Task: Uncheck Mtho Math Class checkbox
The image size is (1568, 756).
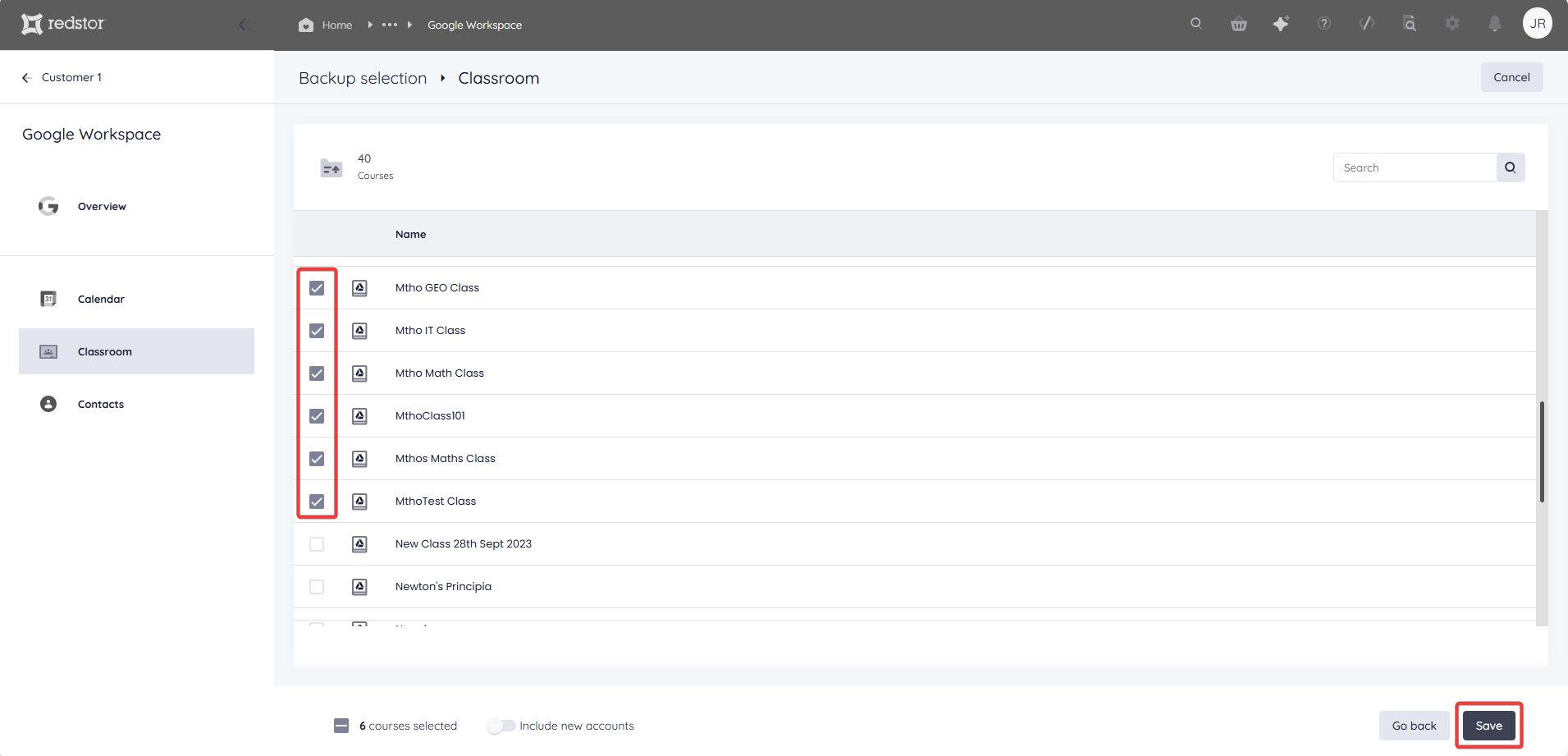Action: pyautogui.click(x=317, y=373)
